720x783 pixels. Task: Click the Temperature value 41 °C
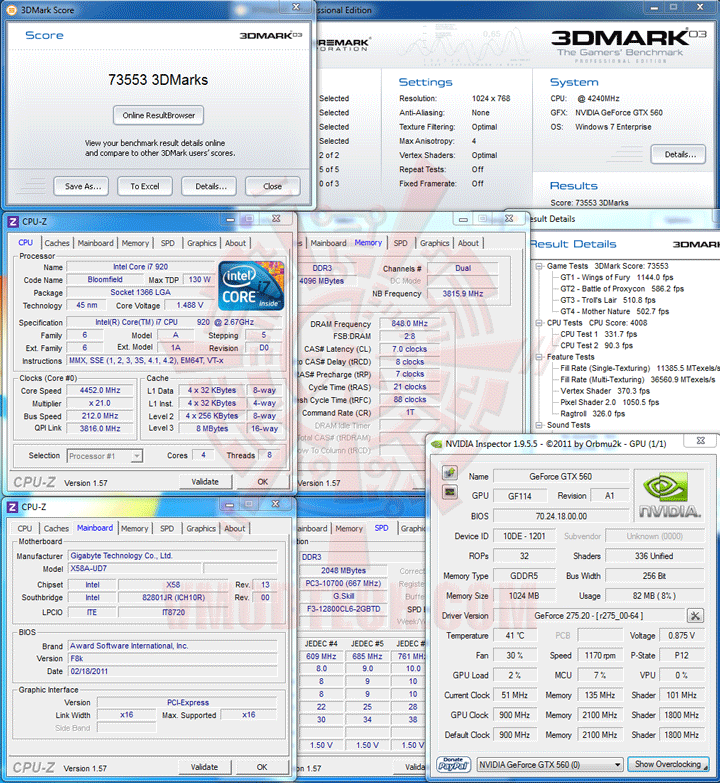coord(515,636)
